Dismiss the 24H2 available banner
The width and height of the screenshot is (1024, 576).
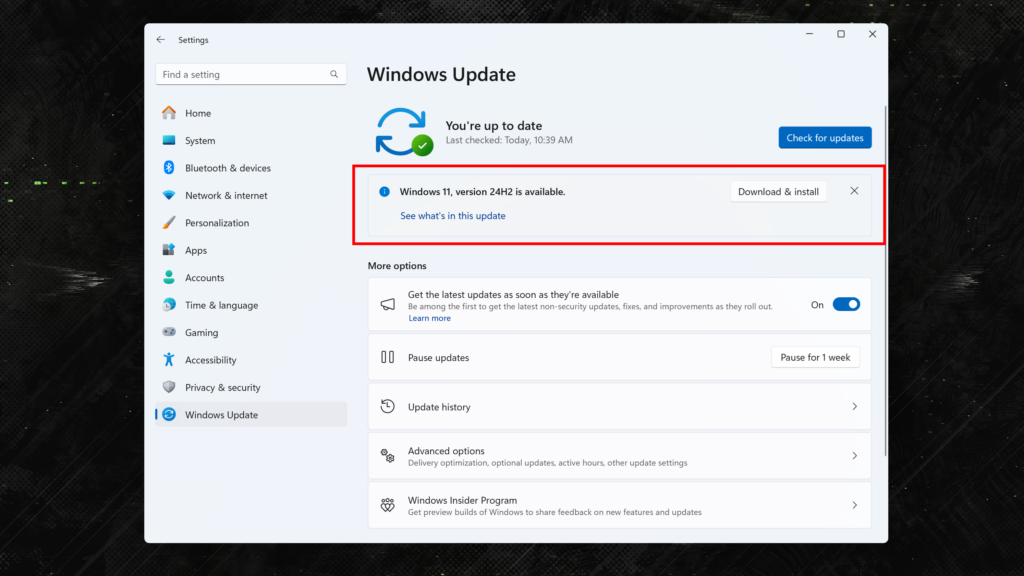pyautogui.click(x=854, y=191)
